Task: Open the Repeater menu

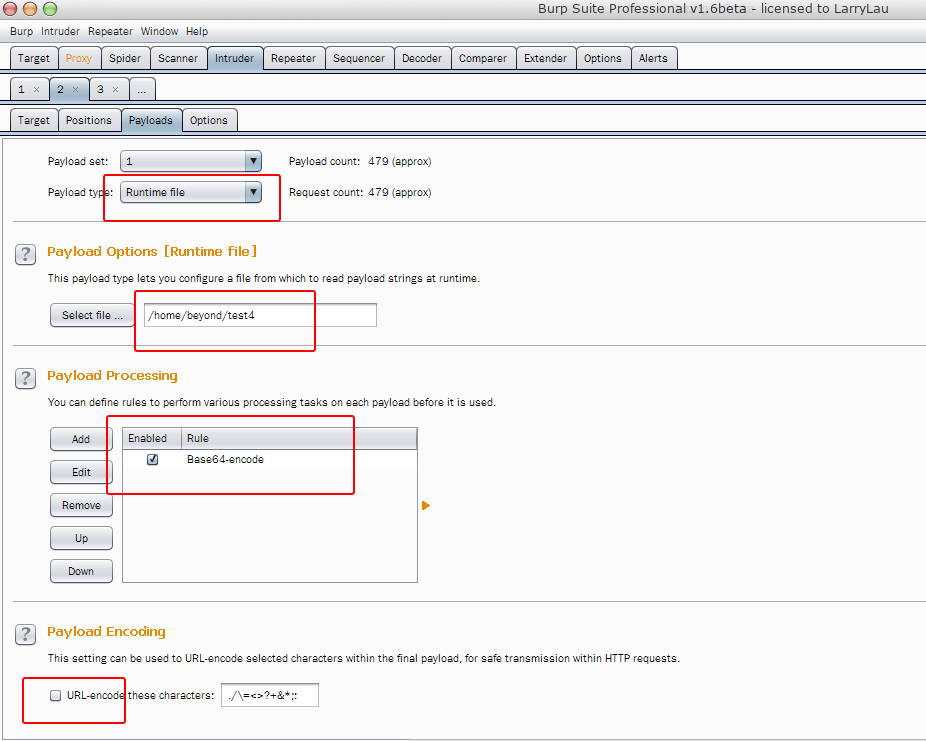Action: click(110, 31)
